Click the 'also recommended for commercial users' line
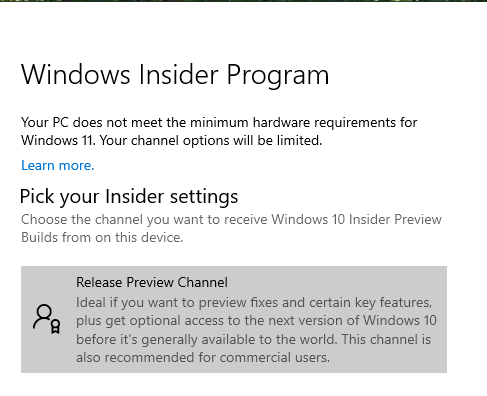Screen dimensions: 487x396 203,357
